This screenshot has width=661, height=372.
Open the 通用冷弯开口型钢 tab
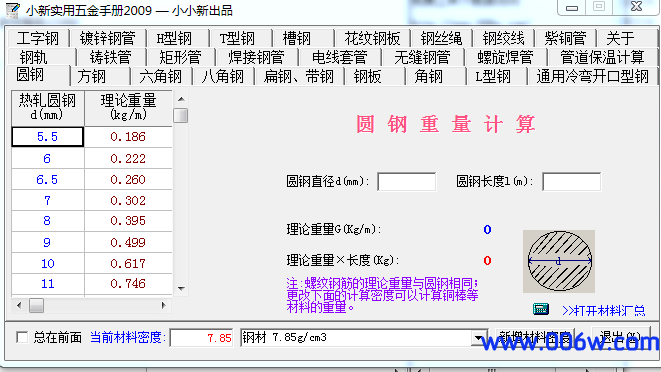(592, 76)
